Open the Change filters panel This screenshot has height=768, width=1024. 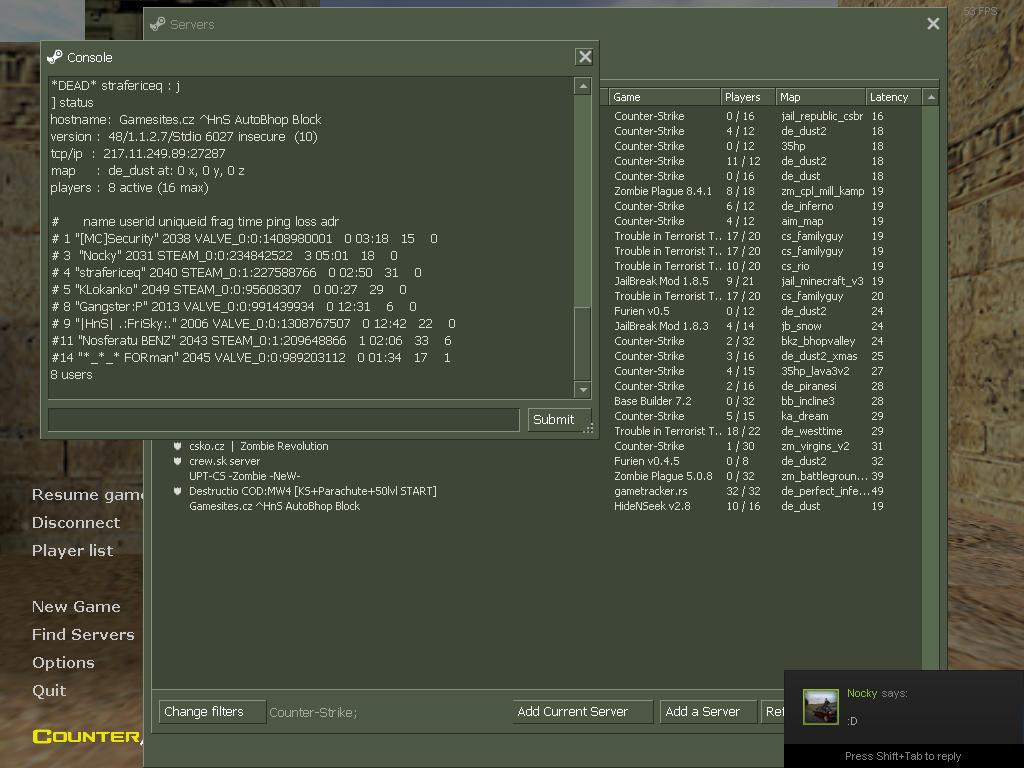(x=210, y=712)
